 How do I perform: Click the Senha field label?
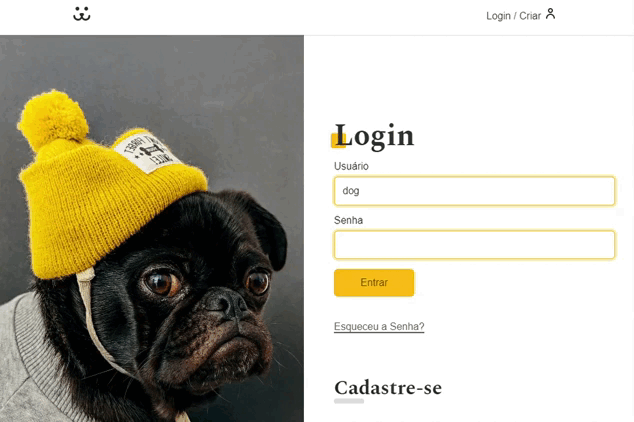tap(348, 220)
